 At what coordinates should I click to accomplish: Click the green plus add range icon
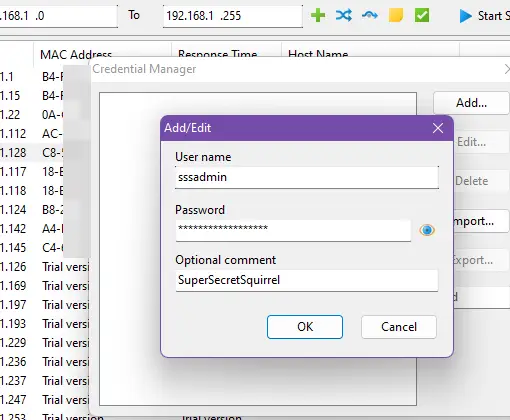[x=318, y=15]
